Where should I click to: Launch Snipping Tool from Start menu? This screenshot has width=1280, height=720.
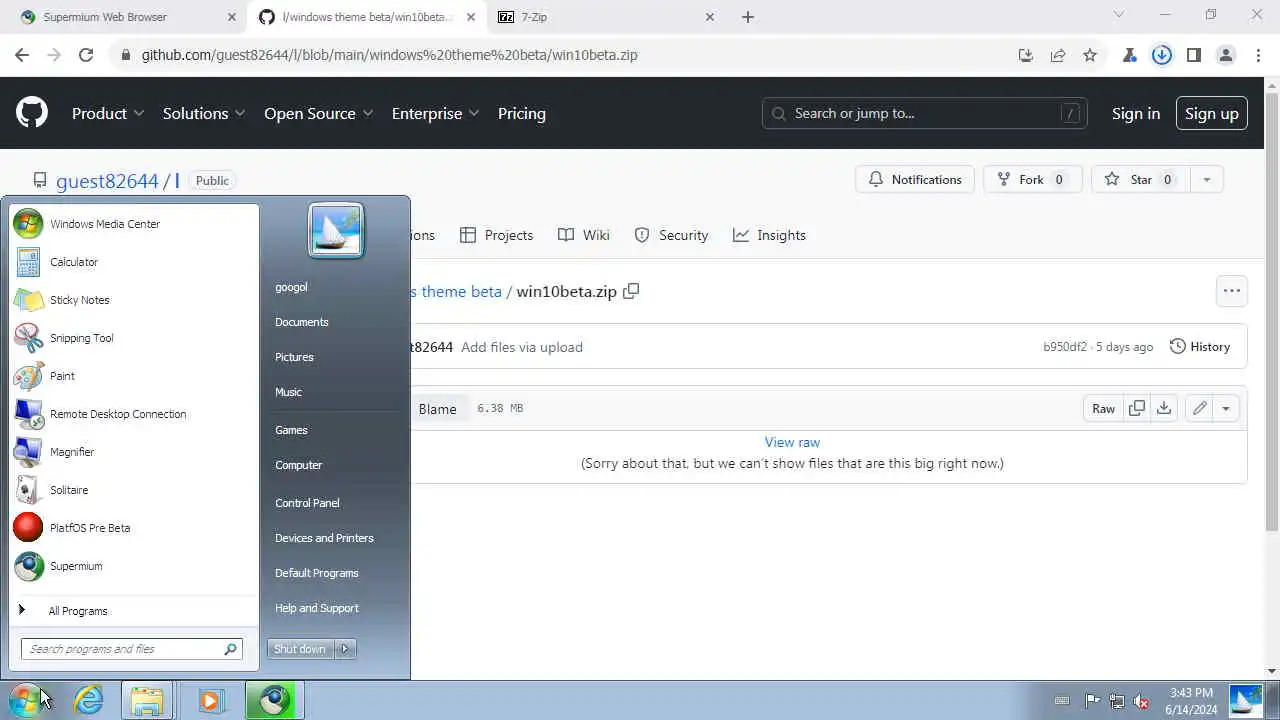pyautogui.click(x=134, y=338)
